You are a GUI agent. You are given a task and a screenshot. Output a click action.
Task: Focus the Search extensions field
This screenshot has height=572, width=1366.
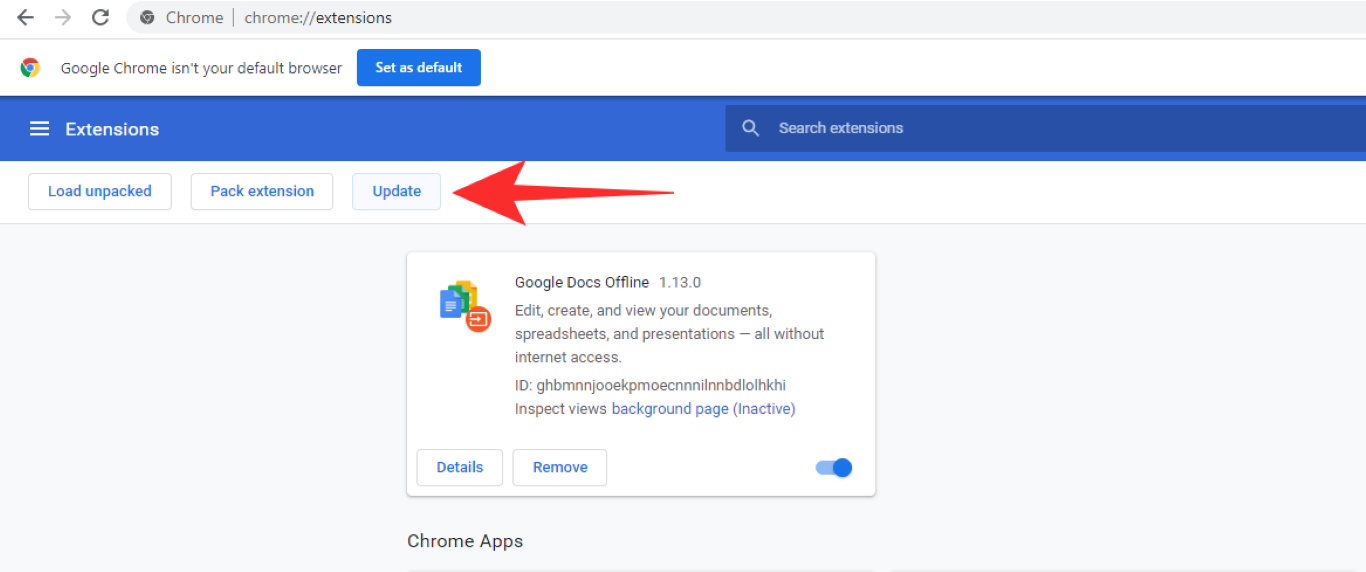tap(1000, 128)
